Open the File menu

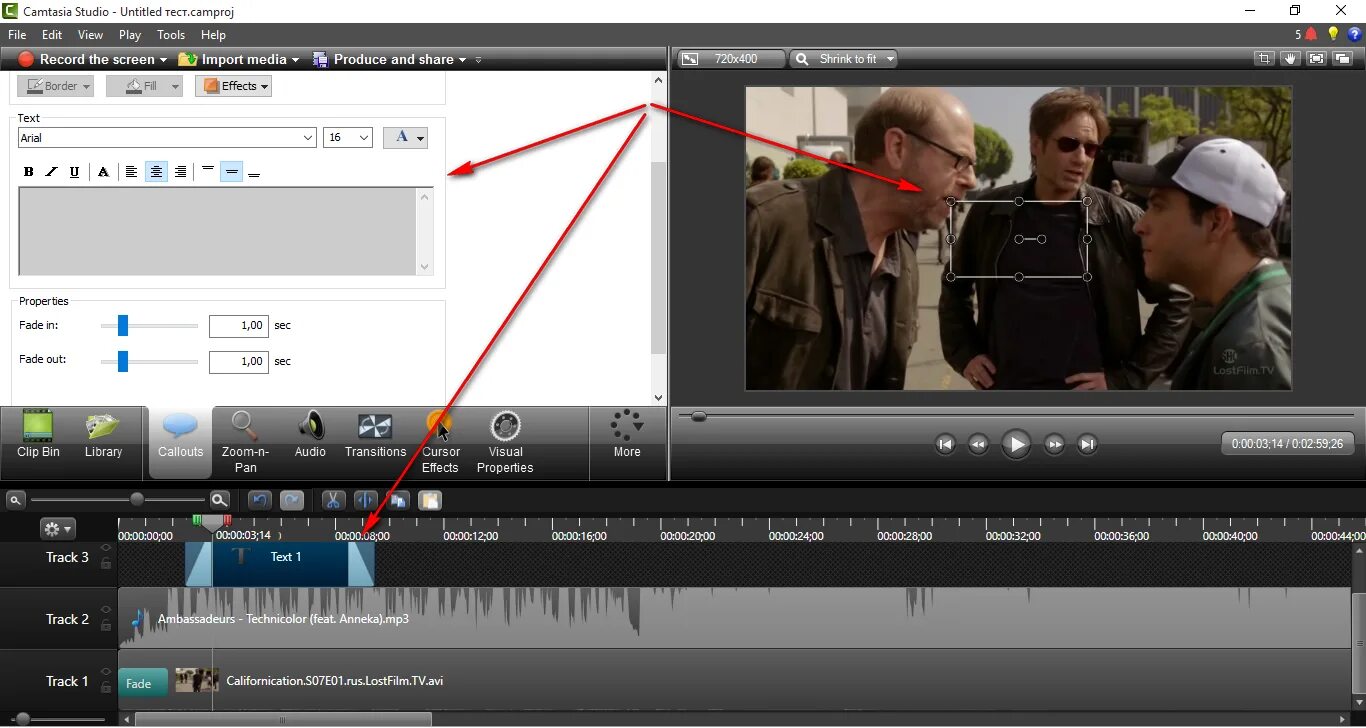(x=17, y=34)
